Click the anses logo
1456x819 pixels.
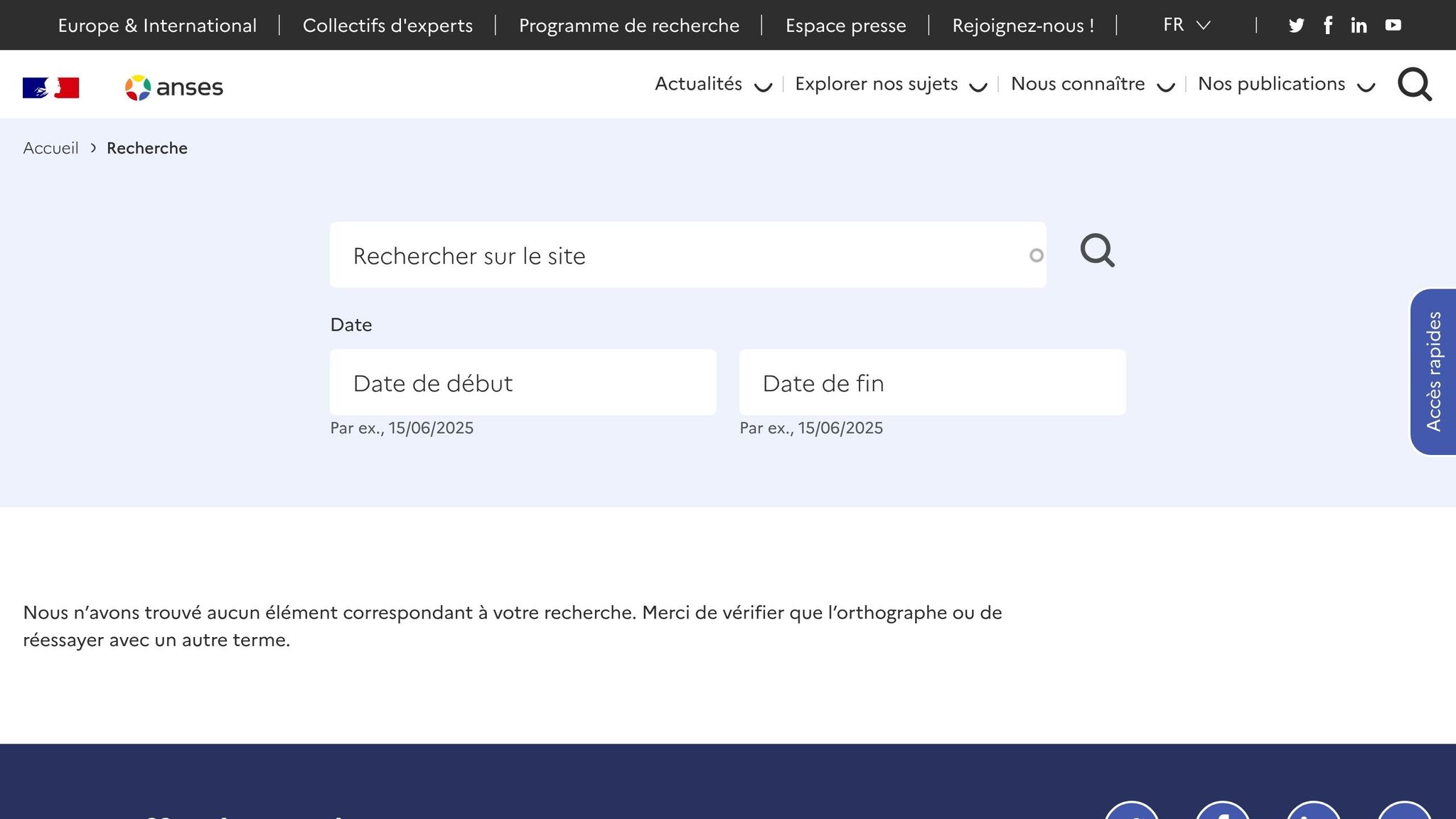coord(174,87)
